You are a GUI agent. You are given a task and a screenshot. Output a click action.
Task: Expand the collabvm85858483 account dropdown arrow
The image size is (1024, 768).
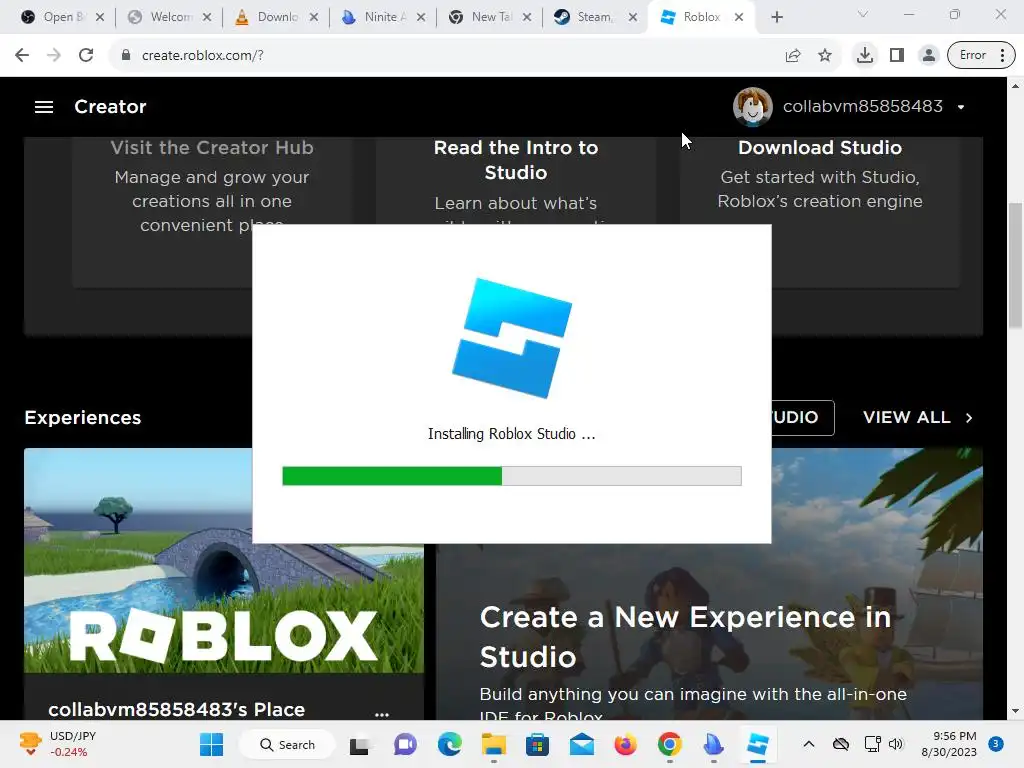(961, 107)
